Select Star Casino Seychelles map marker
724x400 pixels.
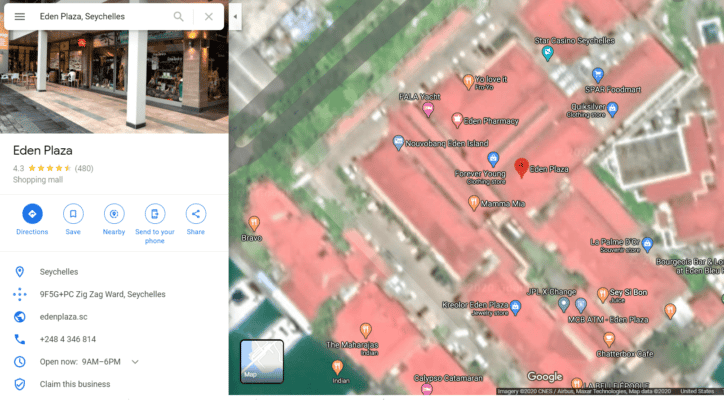tap(547, 53)
